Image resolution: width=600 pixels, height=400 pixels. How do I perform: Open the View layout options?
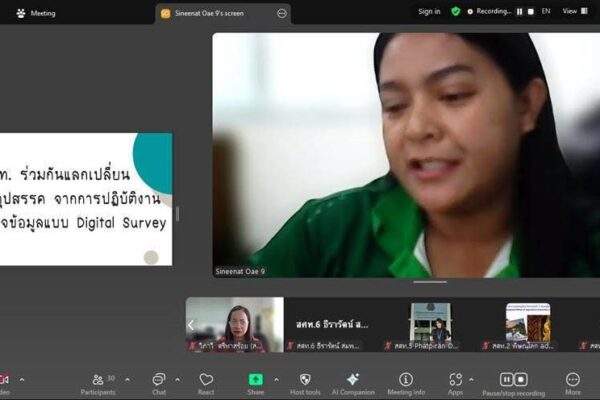pos(573,12)
